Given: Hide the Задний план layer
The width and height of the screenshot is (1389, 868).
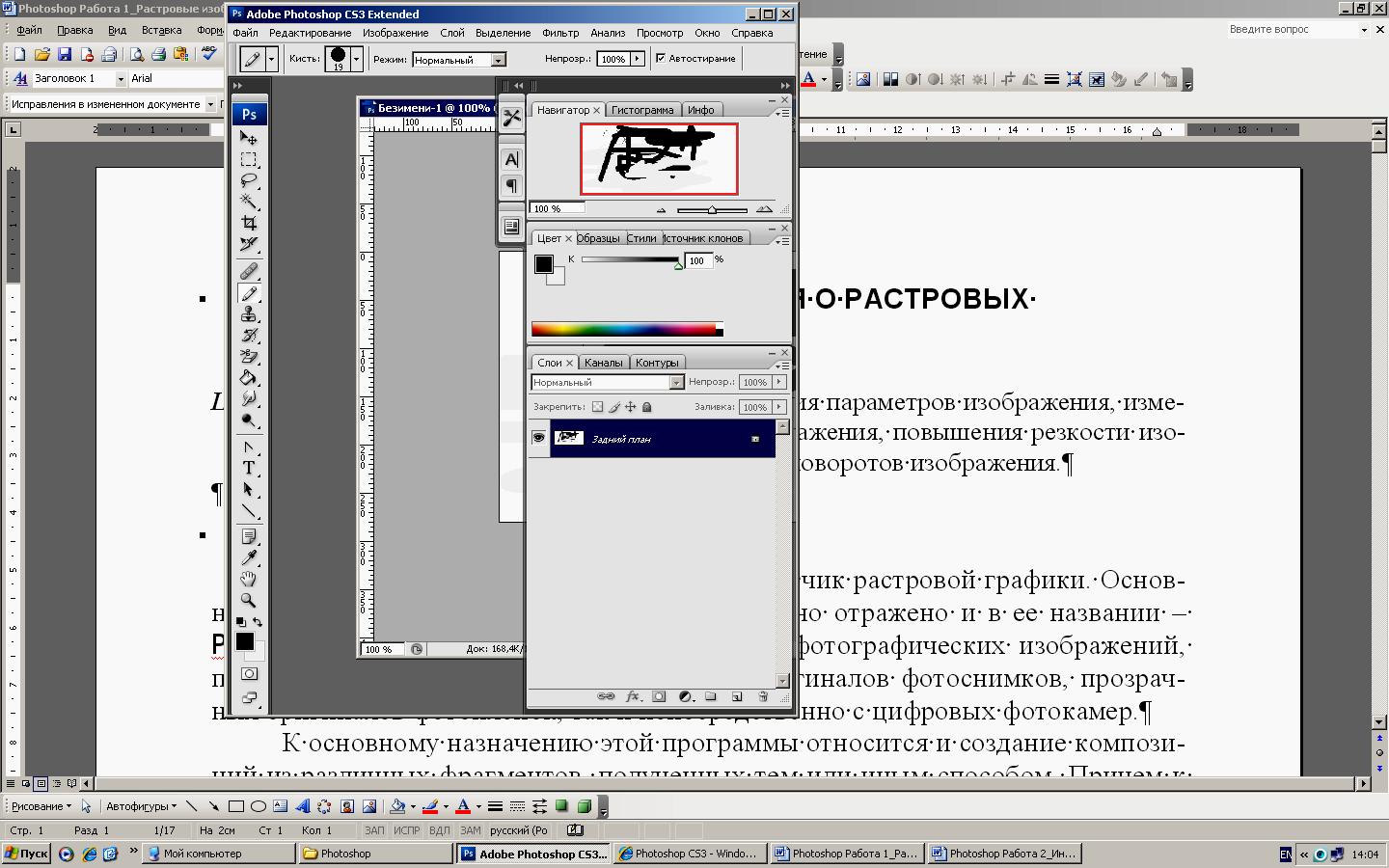Looking at the screenshot, I should pos(538,438).
